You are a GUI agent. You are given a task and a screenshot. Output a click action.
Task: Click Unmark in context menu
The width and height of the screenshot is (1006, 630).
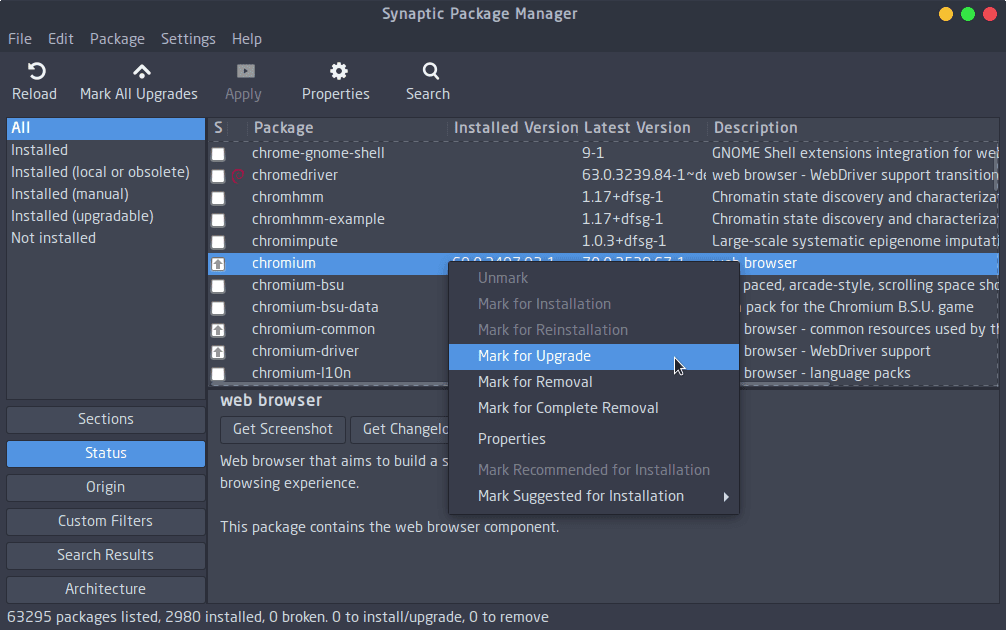click(x=593, y=278)
